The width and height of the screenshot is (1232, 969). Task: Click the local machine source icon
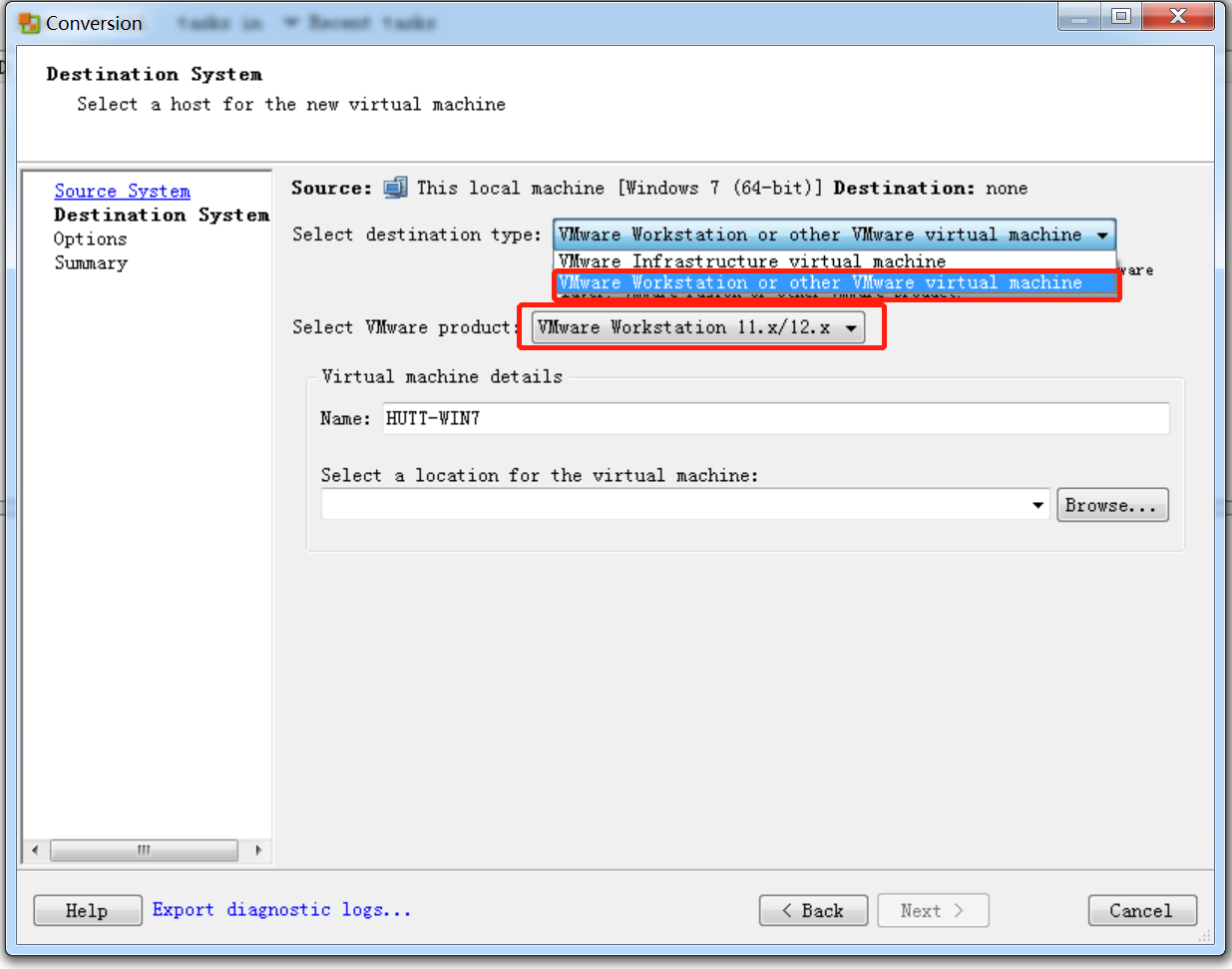pyautogui.click(x=395, y=188)
